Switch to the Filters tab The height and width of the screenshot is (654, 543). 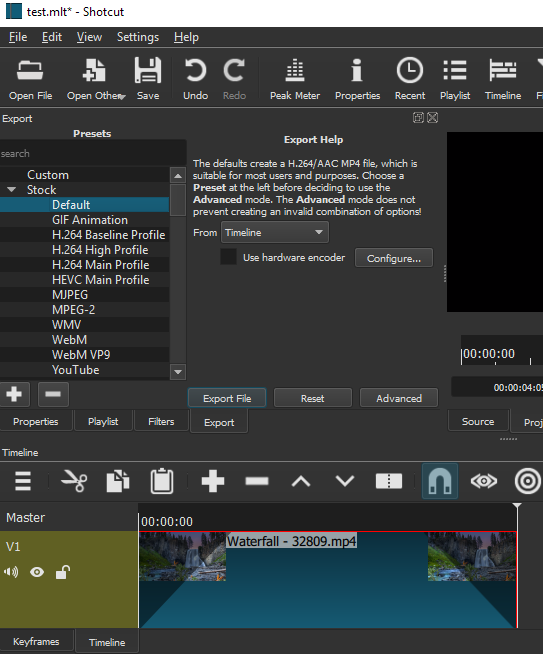161,422
